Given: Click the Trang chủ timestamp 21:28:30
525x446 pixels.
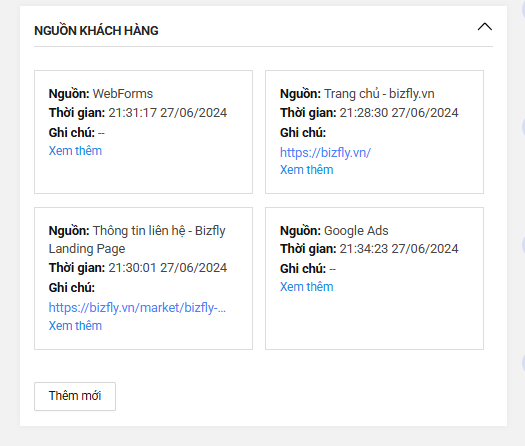Looking at the screenshot, I should 399,113.
